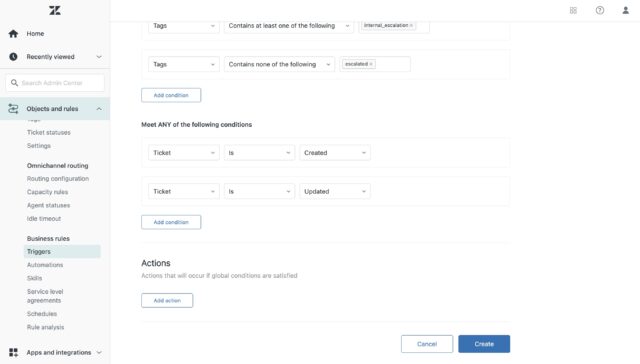Screen dimensions: 640x364
Task: Click the Cancel button
Action: tap(427, 344)
